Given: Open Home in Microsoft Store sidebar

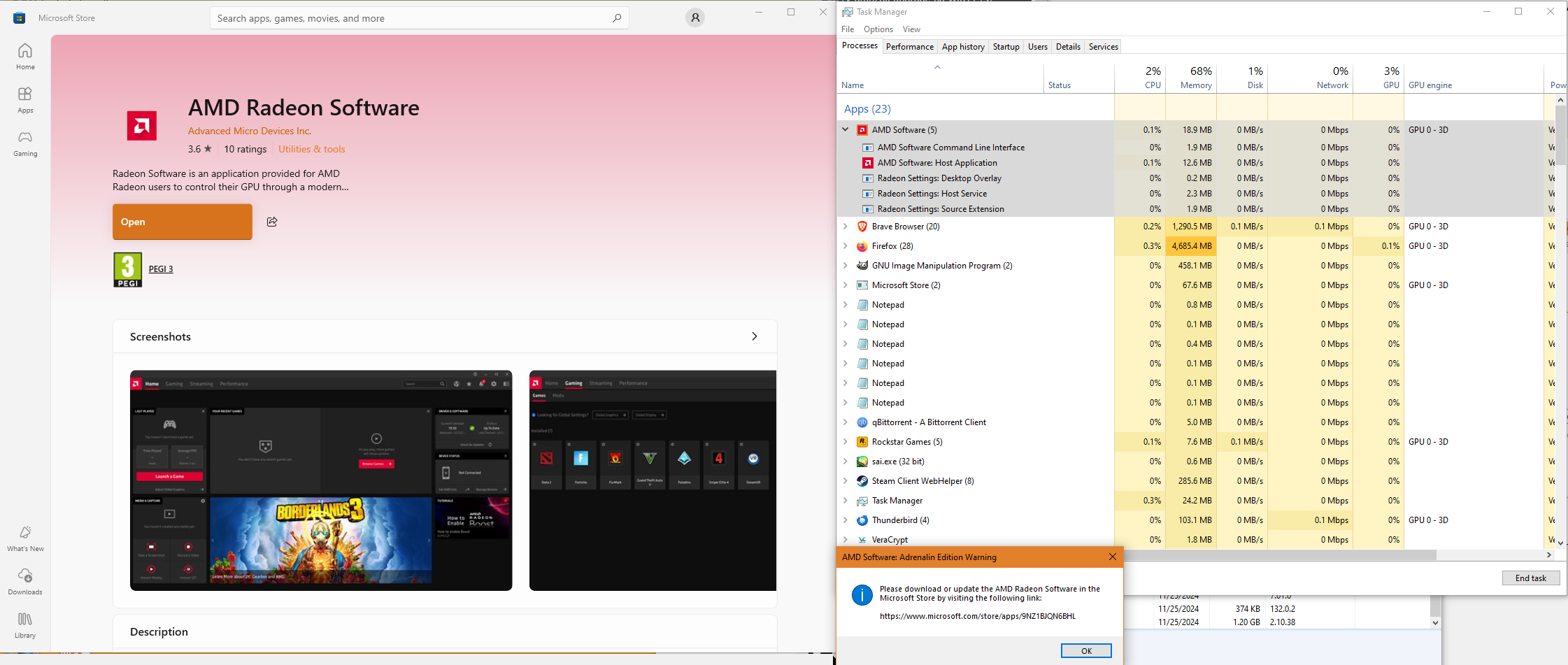Looking at the screenshot, I should [25, 57].
